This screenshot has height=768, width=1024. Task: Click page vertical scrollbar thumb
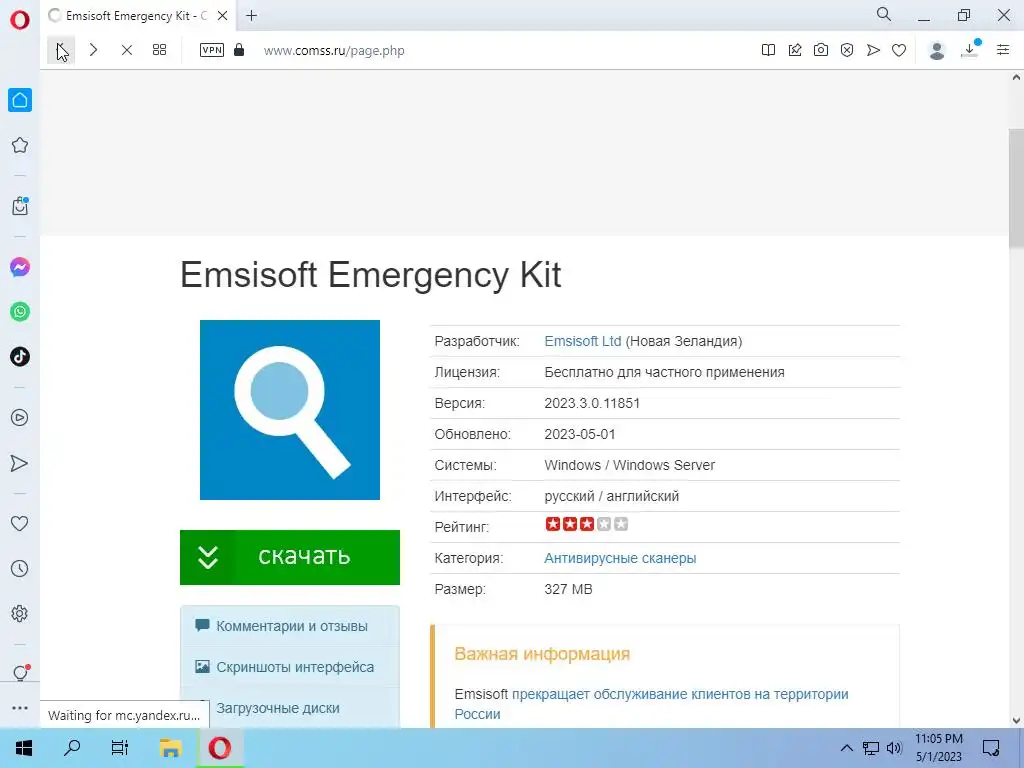pos(1016,188)
